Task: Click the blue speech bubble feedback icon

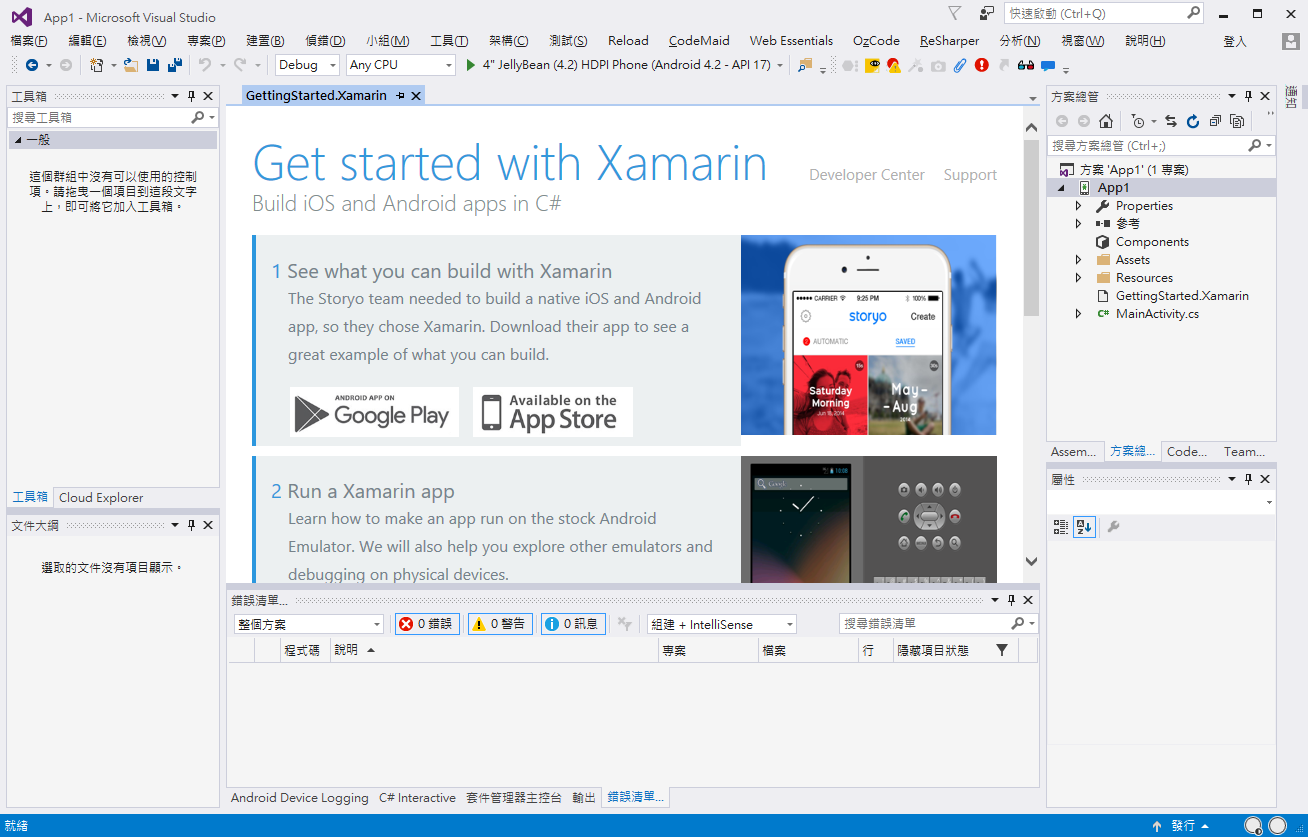Action: (1048, 65)
